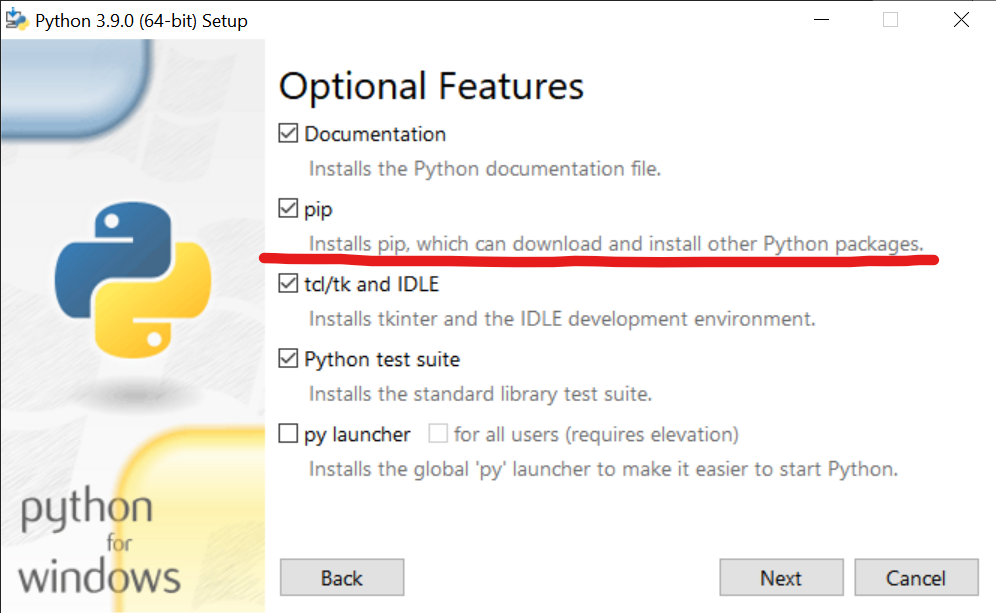Uncheck the Documentation checkbox
This screenshot has height=613, width=996.
288,133
